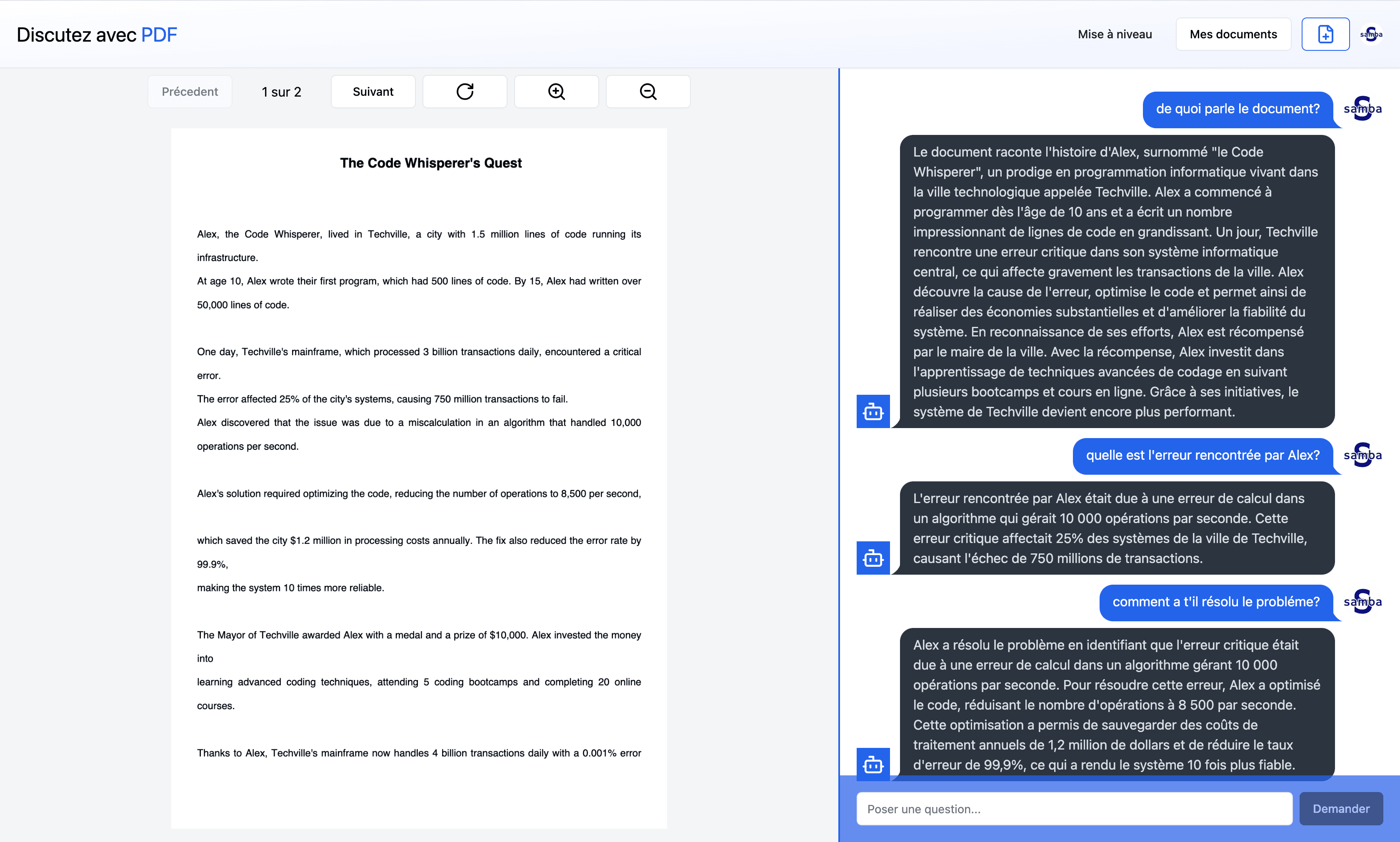This screenshot has width=1400, height=842.
Task: Click the reply starting 'Le document raconte l'histoire d'Alex'
Action: (x=1117, y=281)
